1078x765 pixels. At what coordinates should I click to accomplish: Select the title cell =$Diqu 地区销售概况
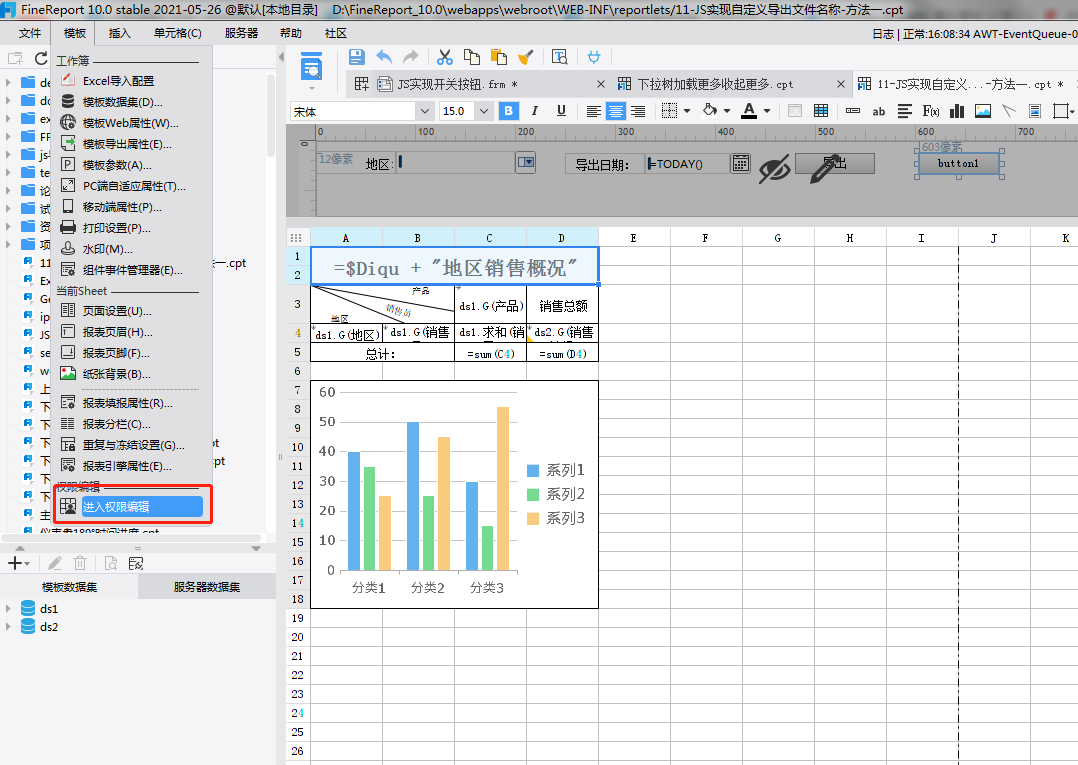click(454, 266)
